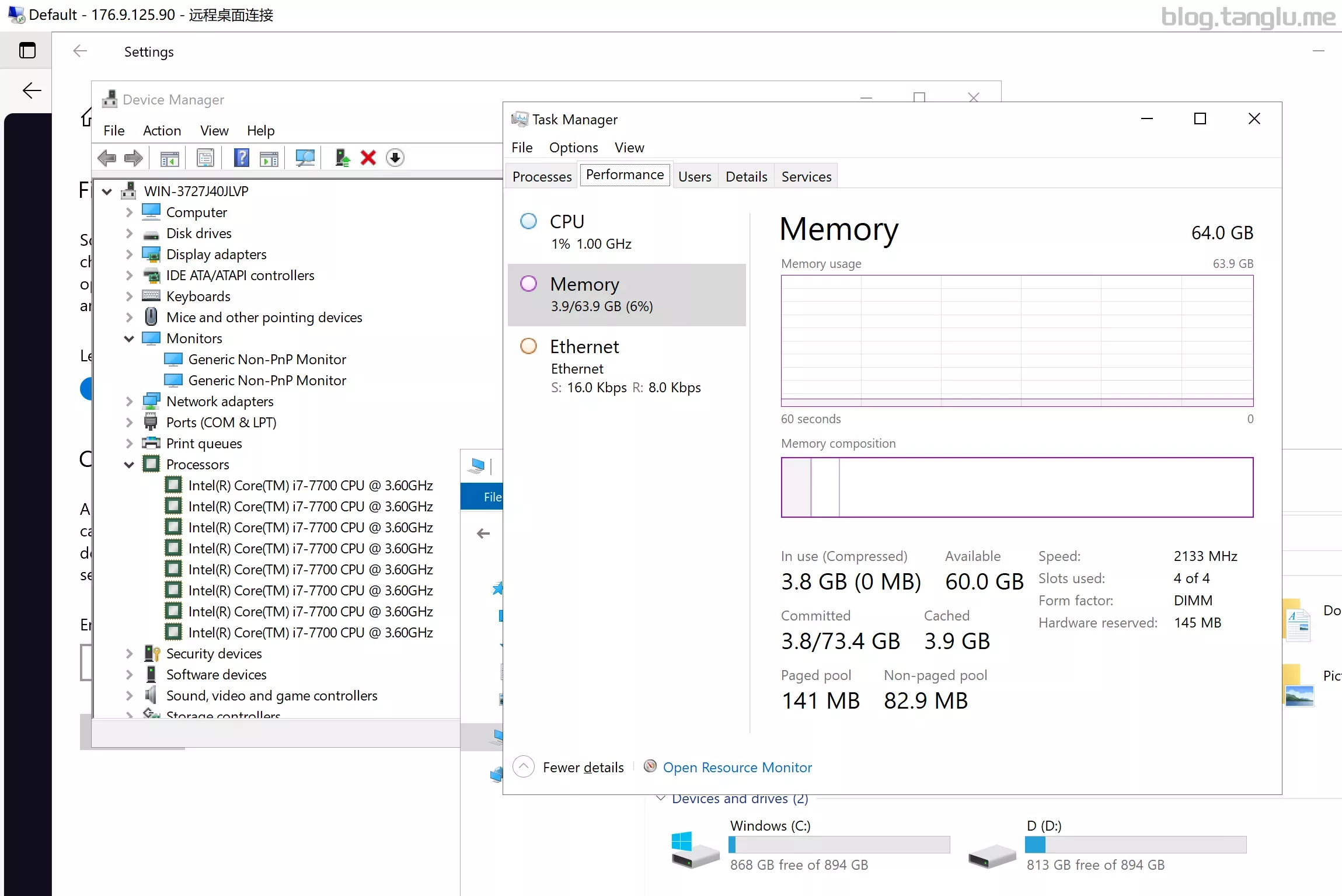Collapse the Processors node
Image resolution: width=1342 pixels, height=896 pixels.
pos(130,465)
